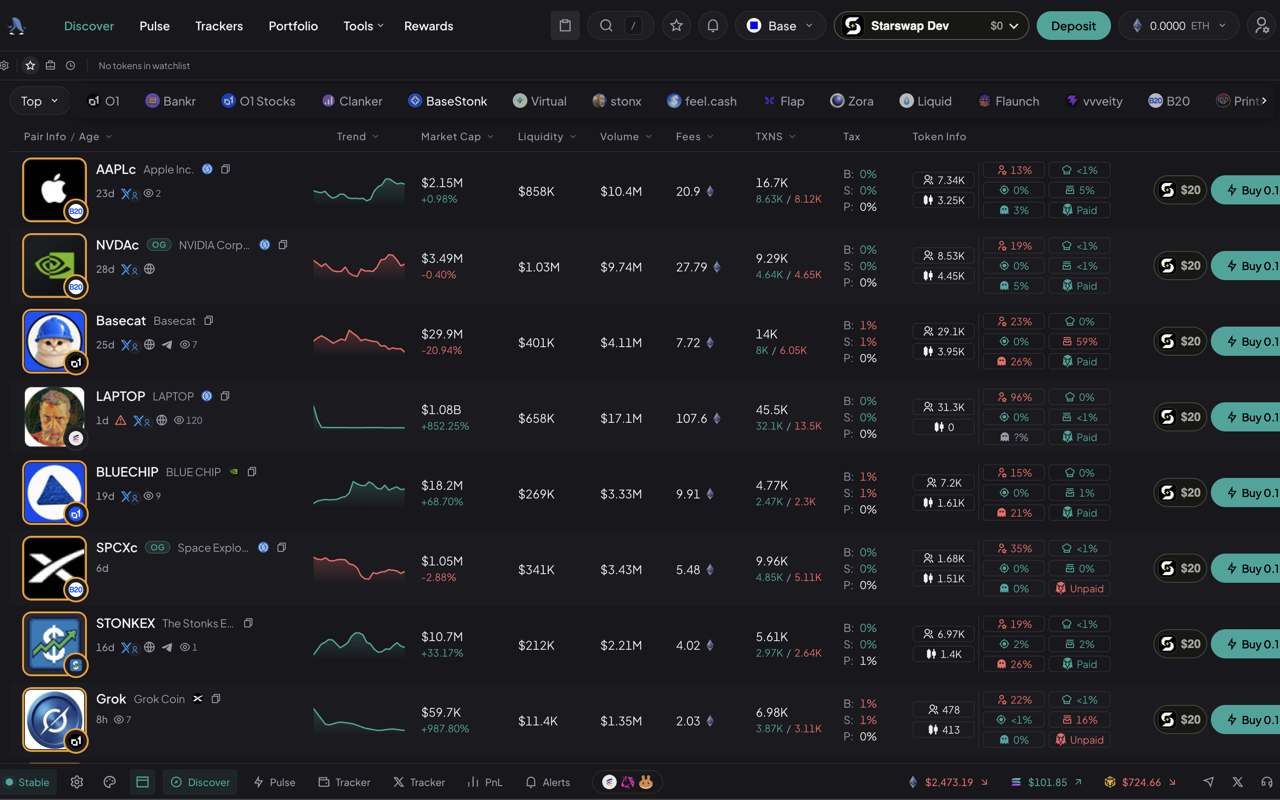Screen dimensions: 1280x800
Task: Toggle the Stable connection status indicator
Action: point(28,782)
